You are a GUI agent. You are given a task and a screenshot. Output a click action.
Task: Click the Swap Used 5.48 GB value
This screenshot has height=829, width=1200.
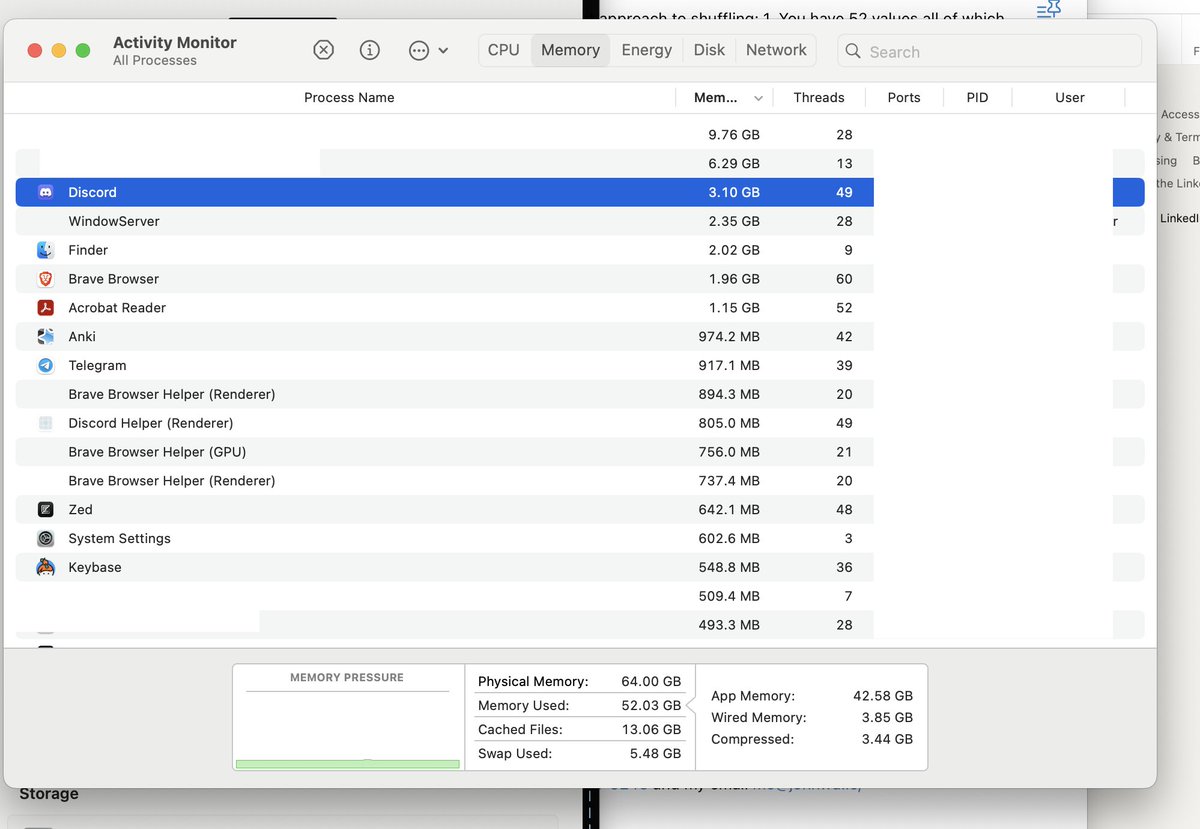656,753
